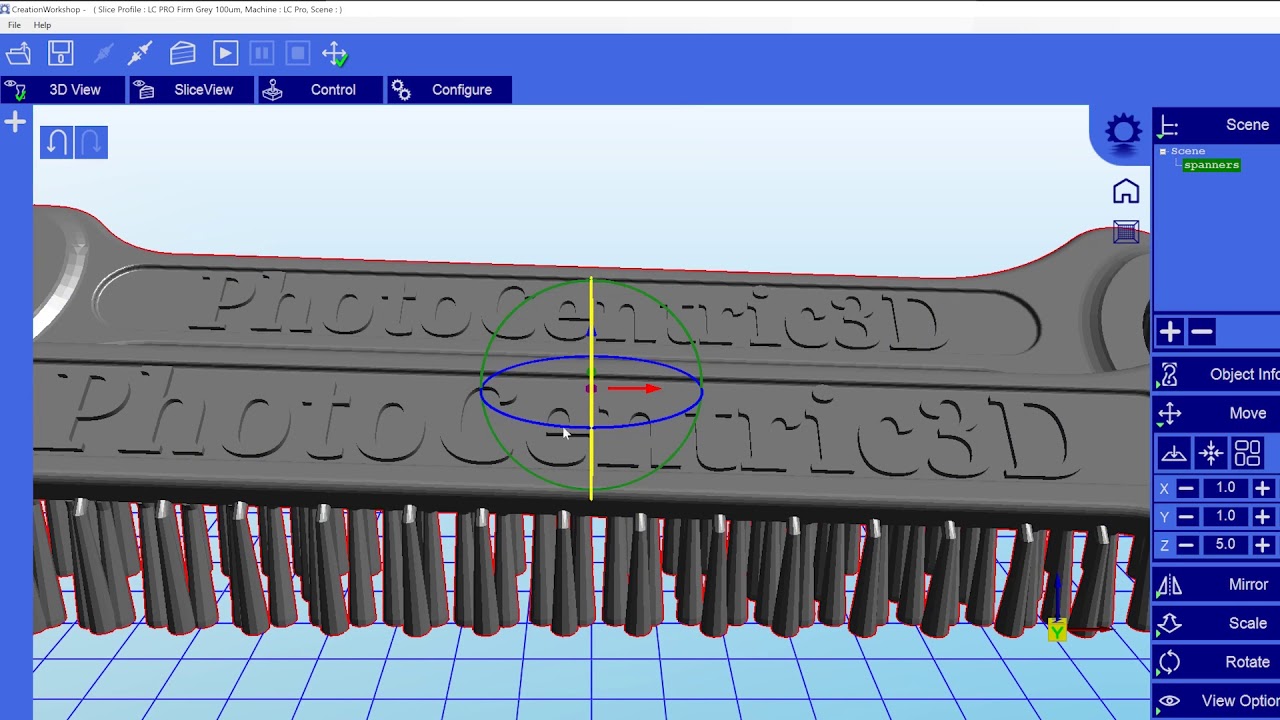Increase Y move with plus button
The width and height of the screenshot is (1280, 720).
(x=1262, y=516)
